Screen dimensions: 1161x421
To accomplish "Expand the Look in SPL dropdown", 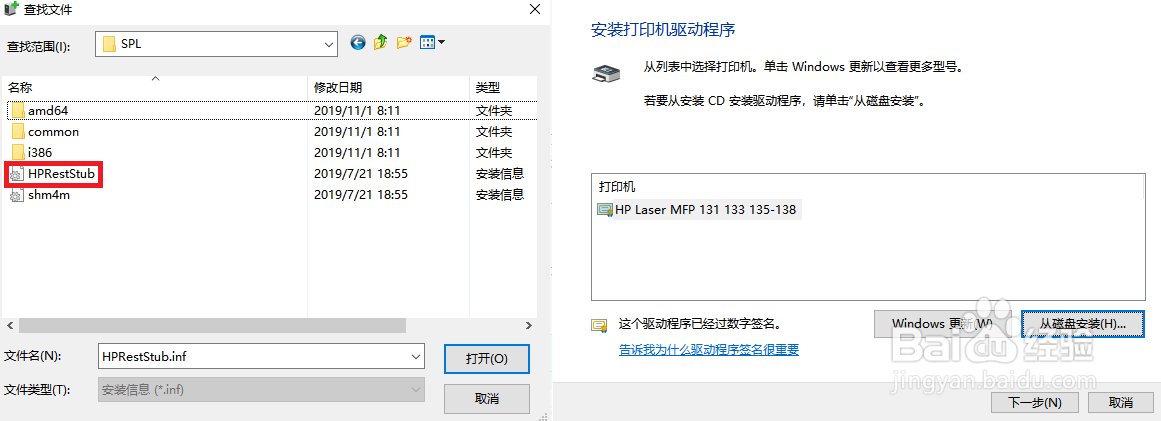I will pos(329,44).
